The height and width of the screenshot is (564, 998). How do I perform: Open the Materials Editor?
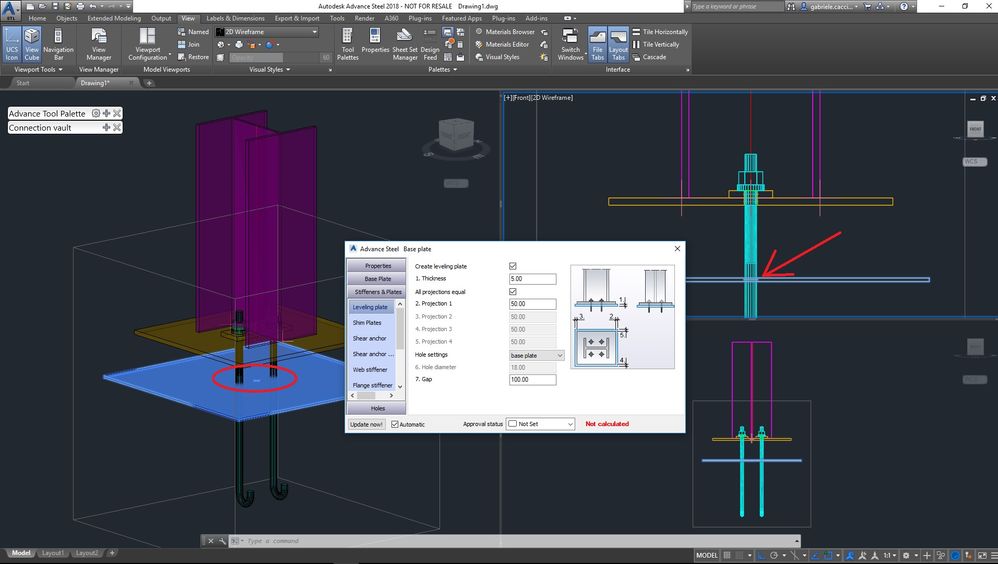tap(502, 45)
